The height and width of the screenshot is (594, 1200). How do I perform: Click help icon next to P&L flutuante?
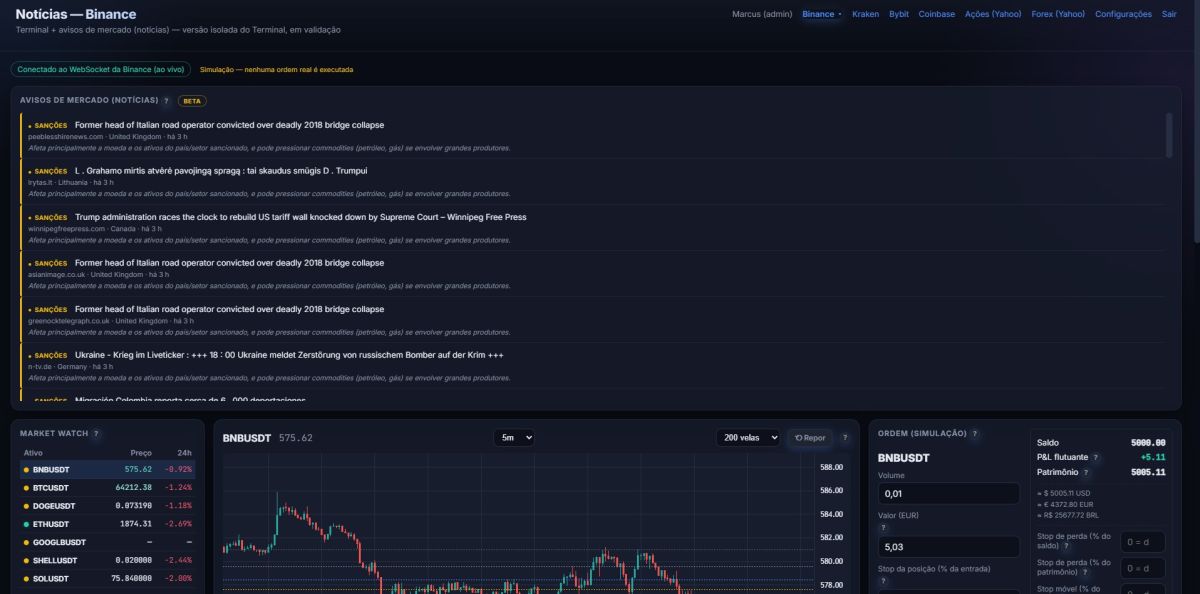[1096, 457]
